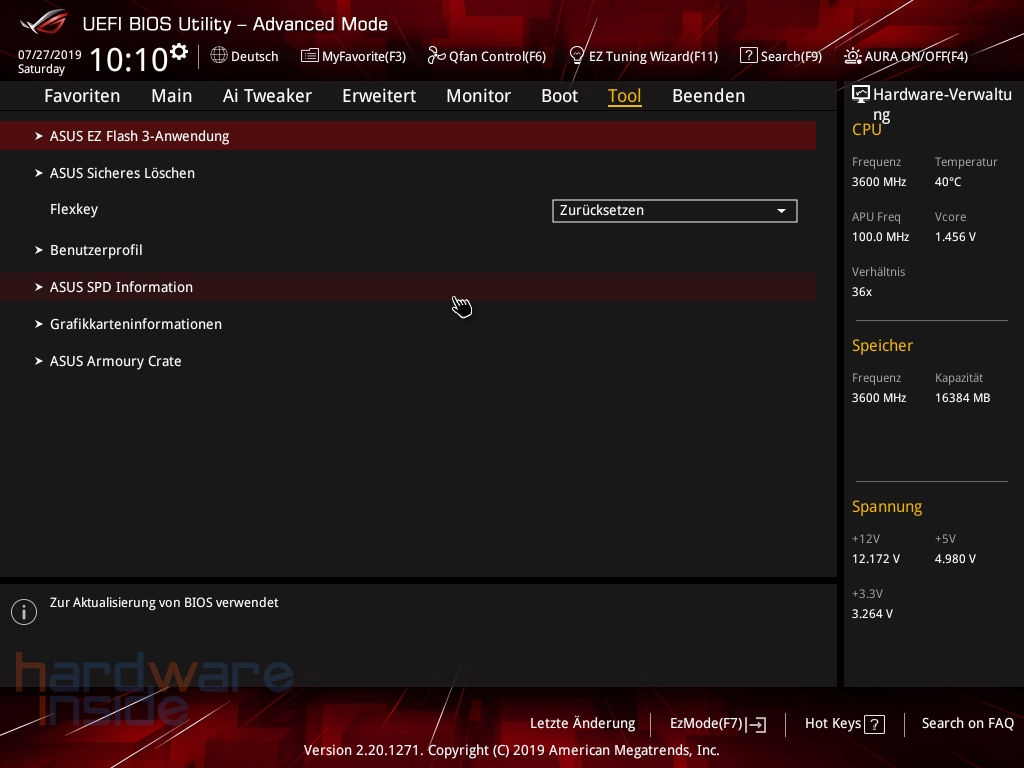The width and height of the screenshot is (1024, 768).
Task: Open the Erweitert tab
Action: click(x=379, y=96)
